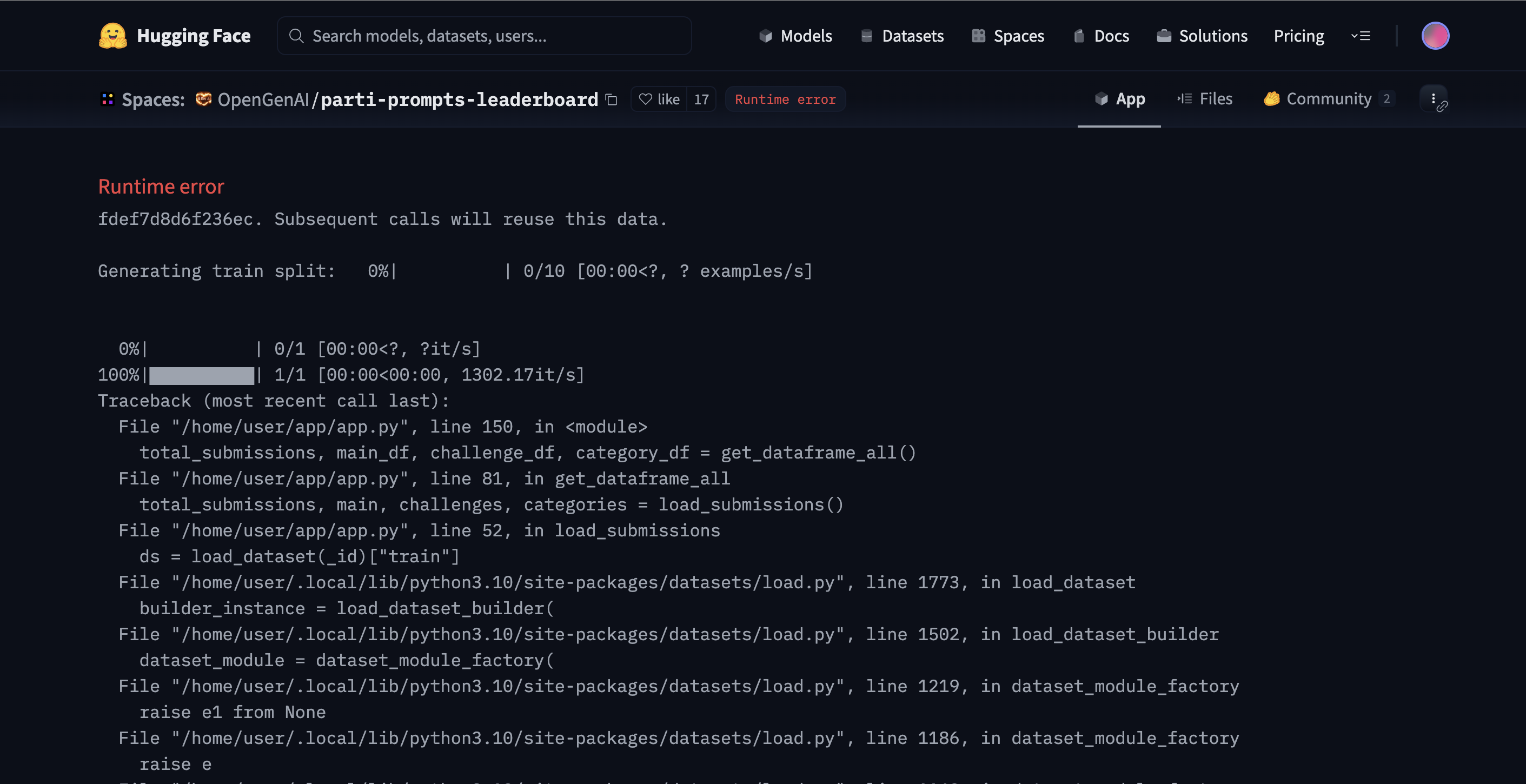Open Spaces in the top navigation
The height and width of the screenshot is (784, 1526).
(1007, 36)
